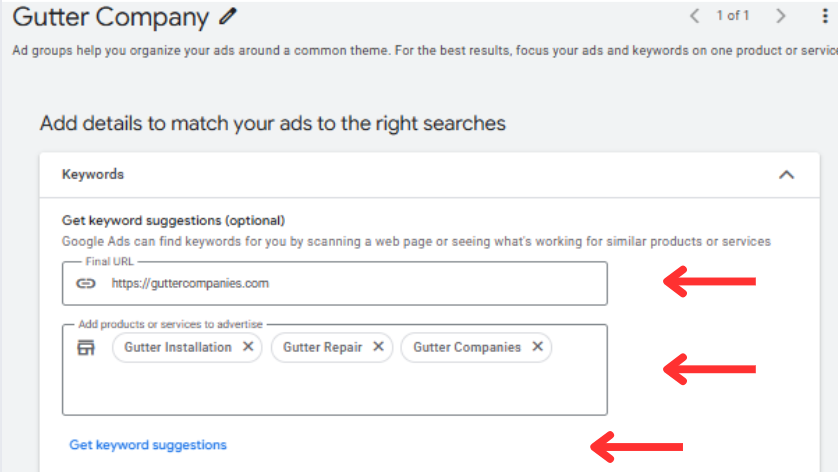838x472 pixels.
Task: Click the Keywords section header
Action: (429, 175)
